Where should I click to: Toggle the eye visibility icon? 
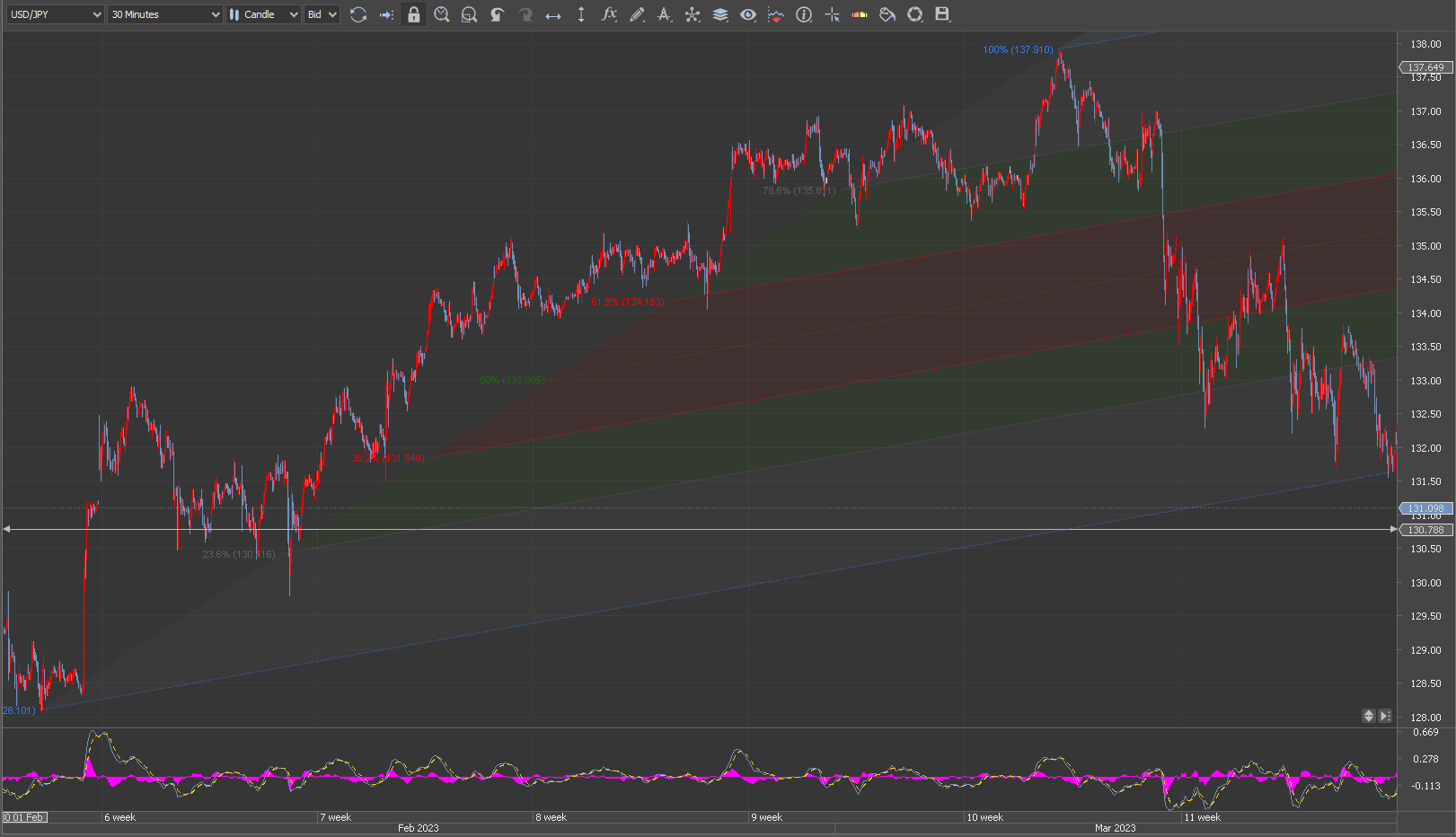click(748, 14)
